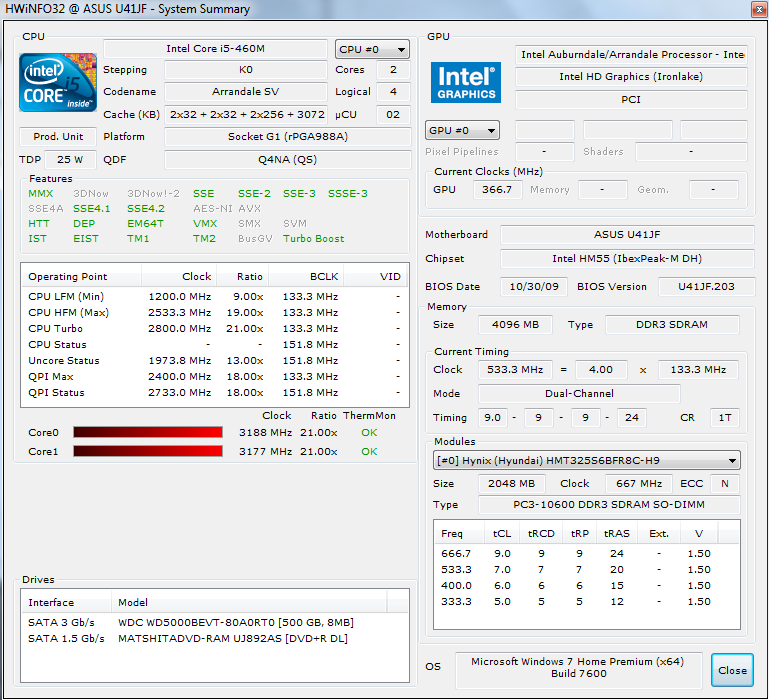
Task: Click the Cores count field
Action: [393, 70]
